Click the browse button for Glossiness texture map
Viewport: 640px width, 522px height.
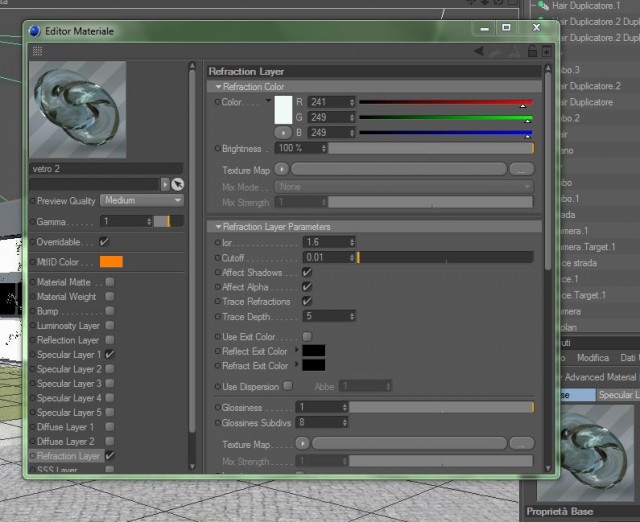pos(522,443)
